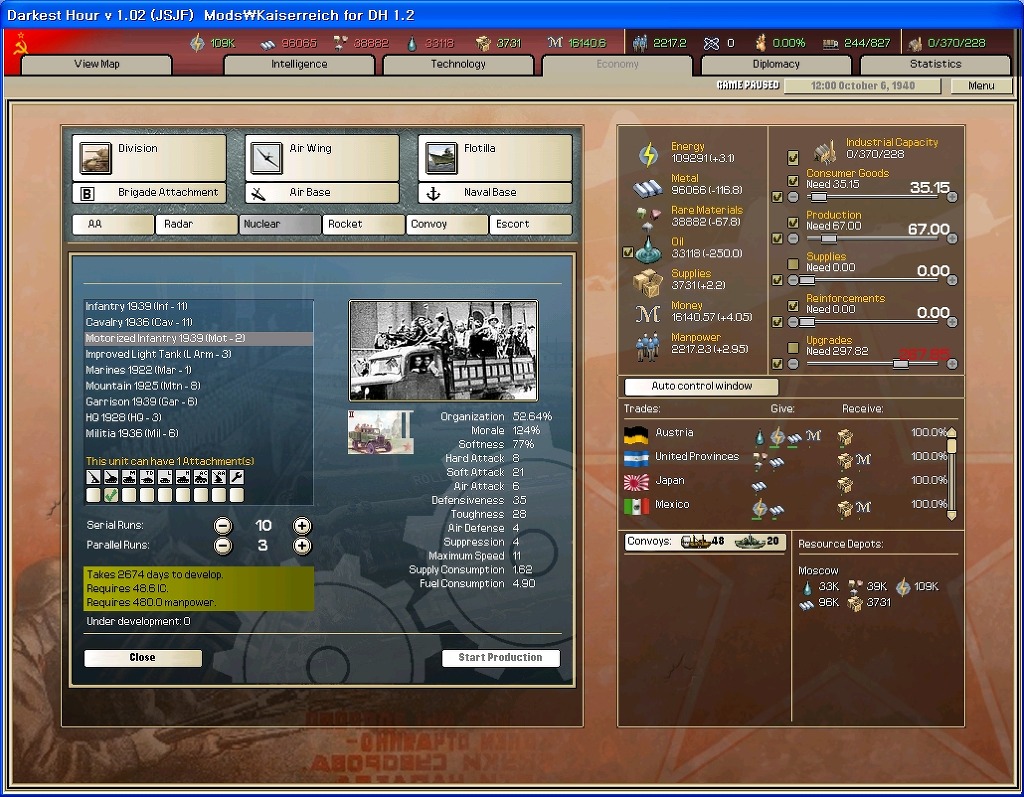Click the Close button
This screenshot has width=1024, height=797.
pos(142,658)
